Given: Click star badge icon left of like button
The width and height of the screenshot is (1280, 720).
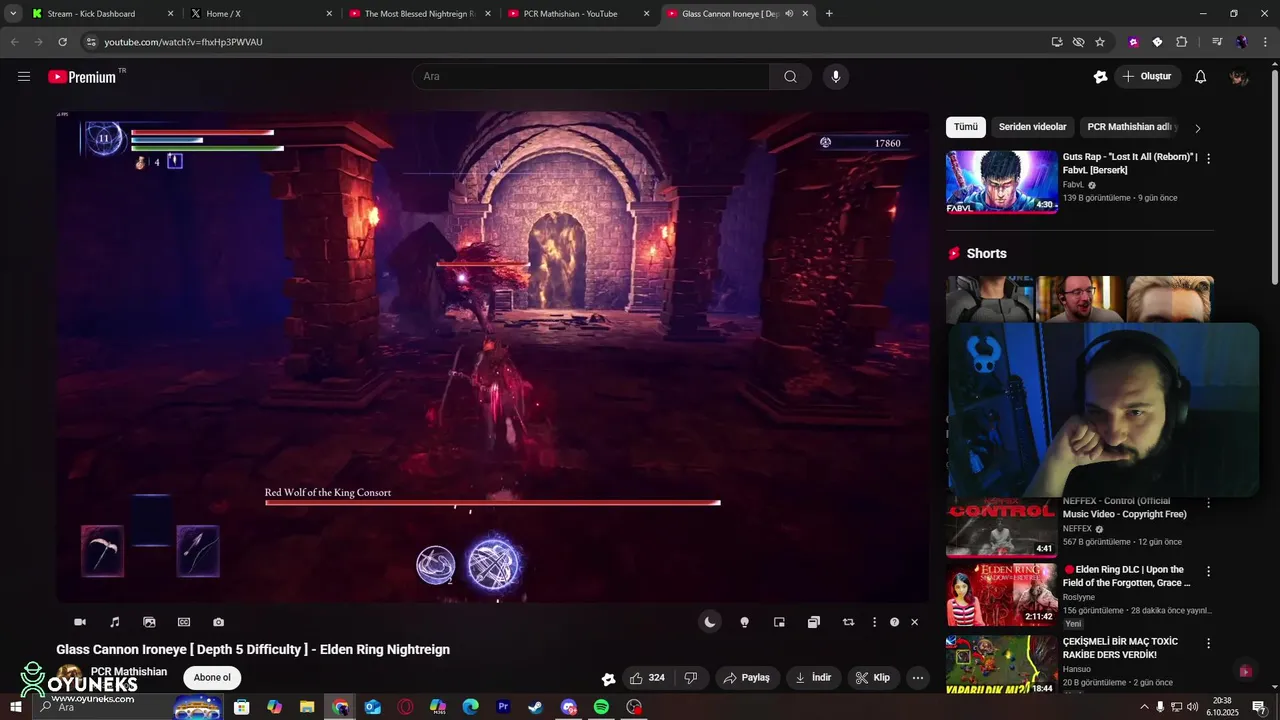Looking at the screenshot, I should (x=608, y=679).
